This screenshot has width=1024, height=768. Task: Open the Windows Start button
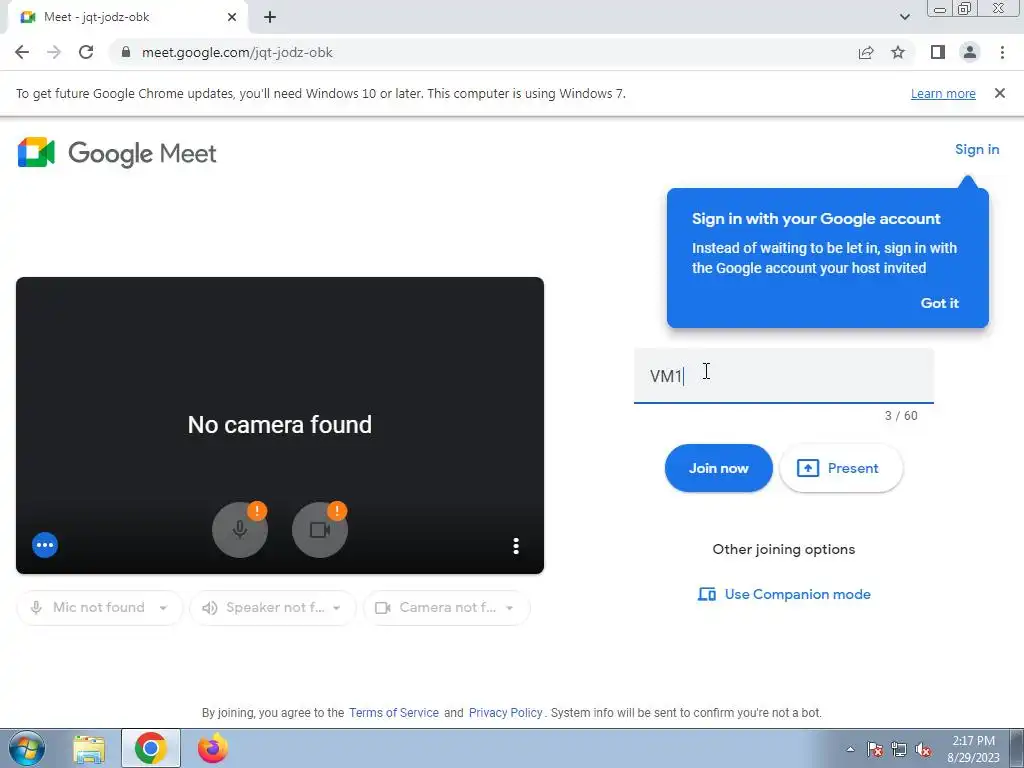27,748
